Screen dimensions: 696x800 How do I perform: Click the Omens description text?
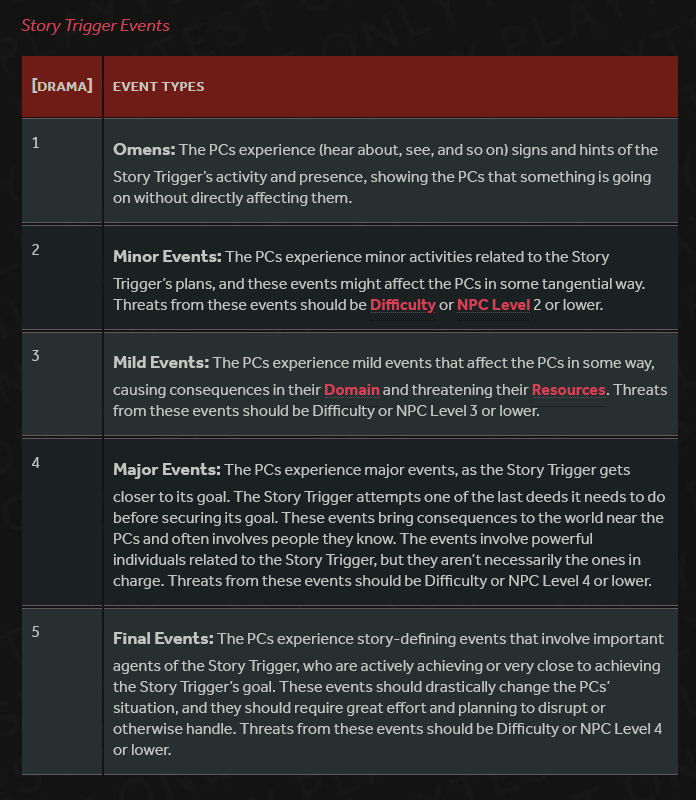click(x=385, y=173)
